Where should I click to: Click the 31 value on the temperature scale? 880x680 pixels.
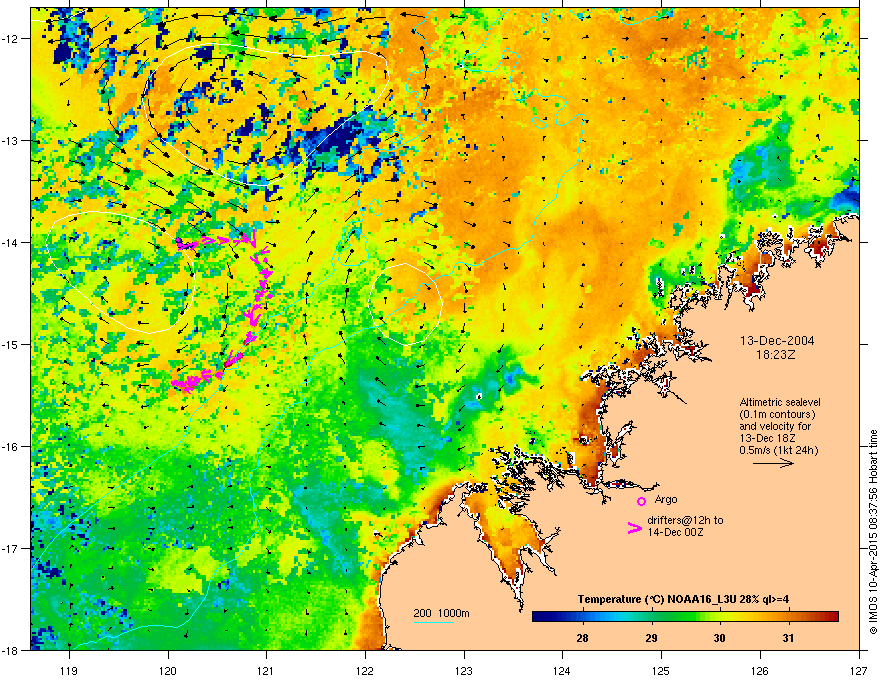point(789,638)
